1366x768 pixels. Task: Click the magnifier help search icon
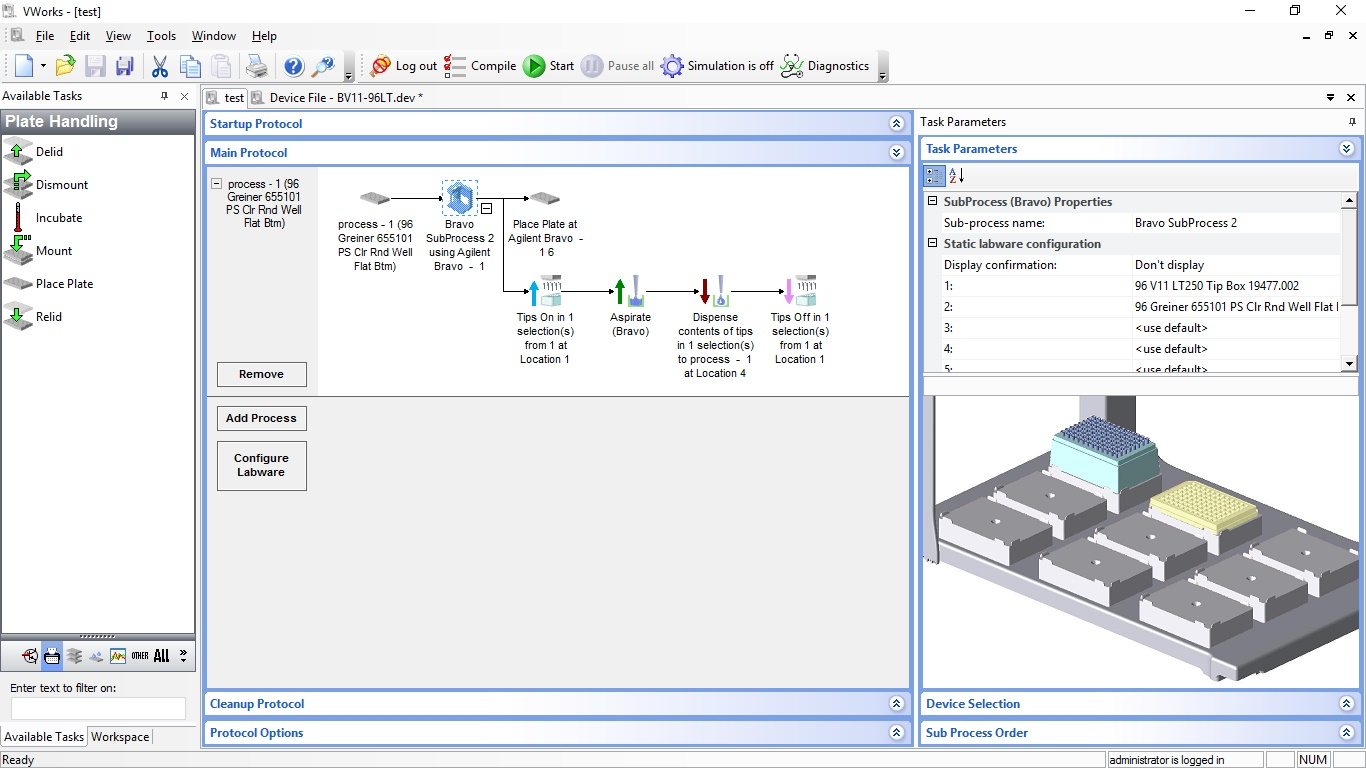point(323,66)
